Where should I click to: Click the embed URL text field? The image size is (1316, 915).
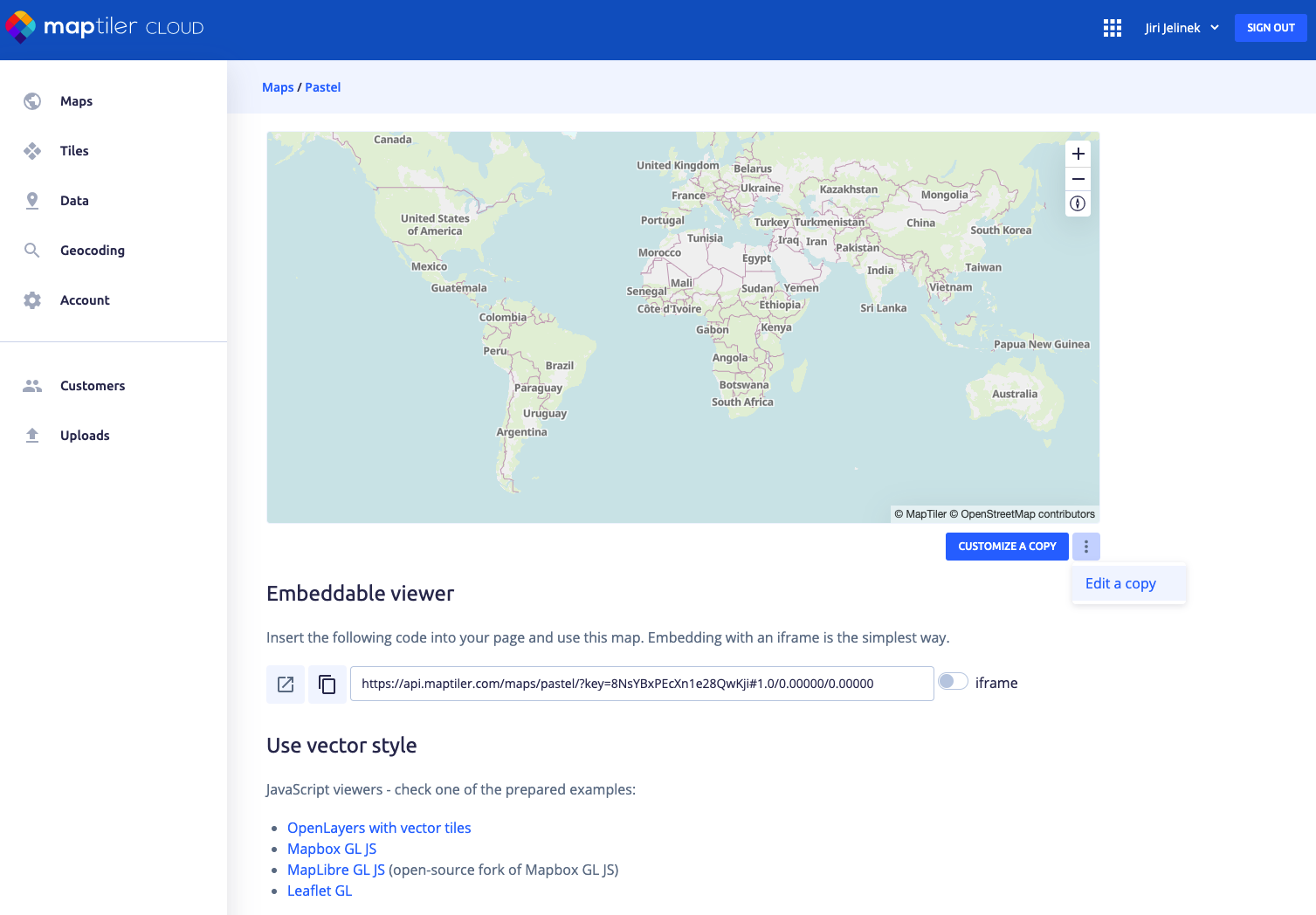(x=641, y=684)
